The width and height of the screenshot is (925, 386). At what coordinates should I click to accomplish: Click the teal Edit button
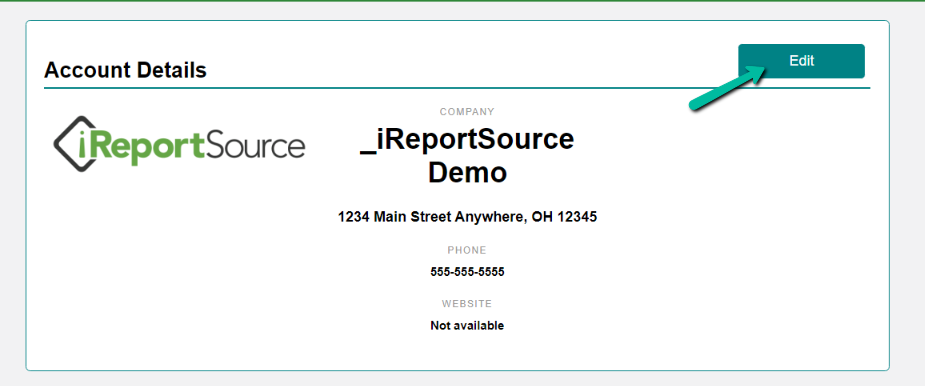(x=801, y=61)
